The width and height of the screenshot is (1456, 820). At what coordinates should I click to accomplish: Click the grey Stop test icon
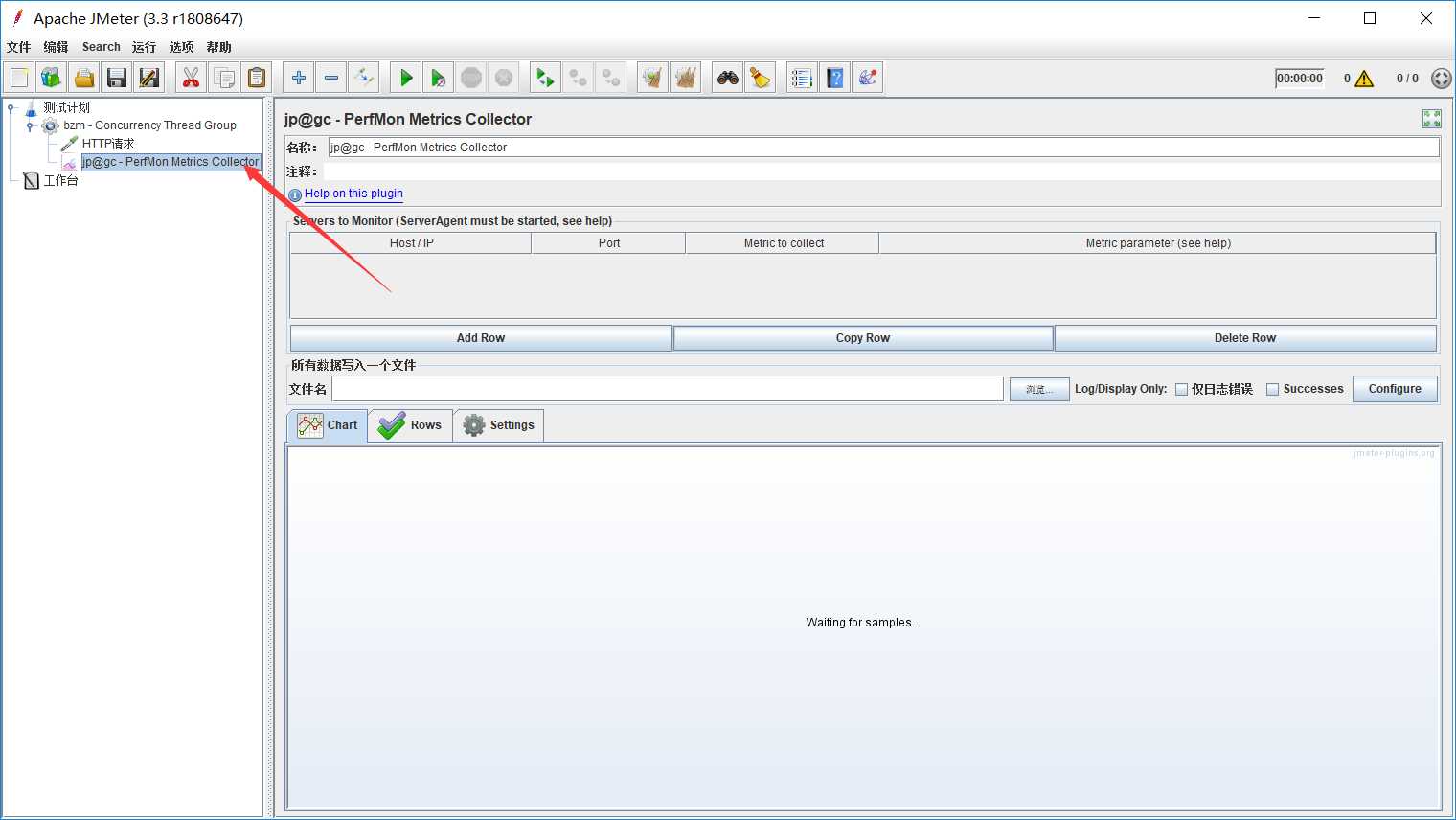coord(471,78)
